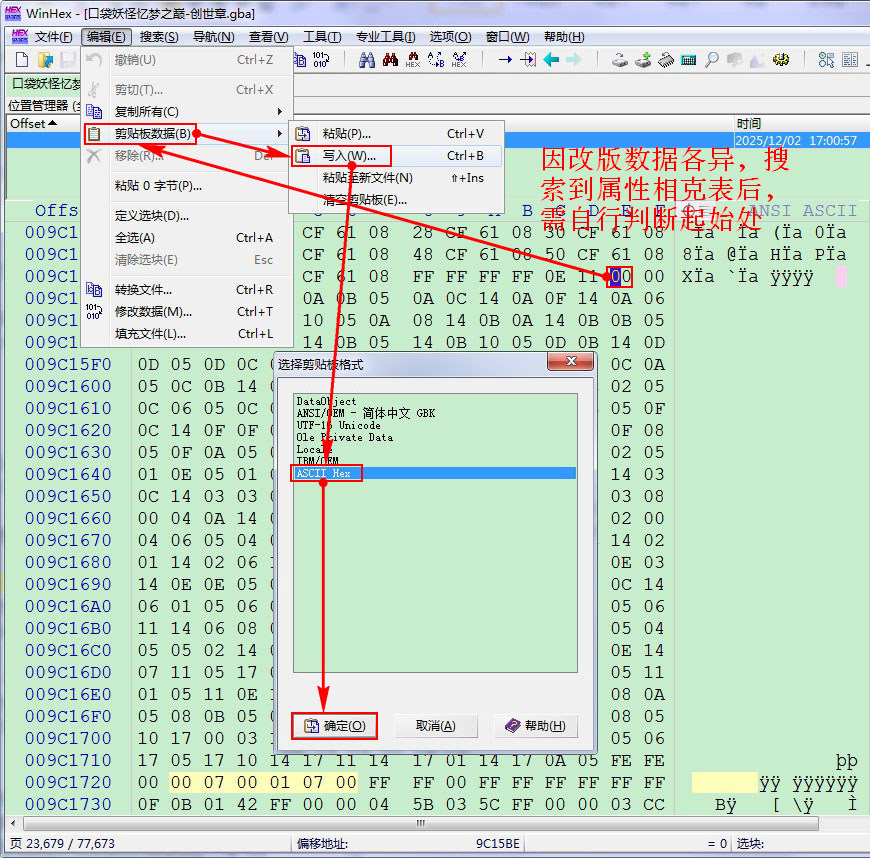The height and width of the screenshot is (858, 870).
Task: Click the Open file folder icon
Action: (x=45, y=59)
